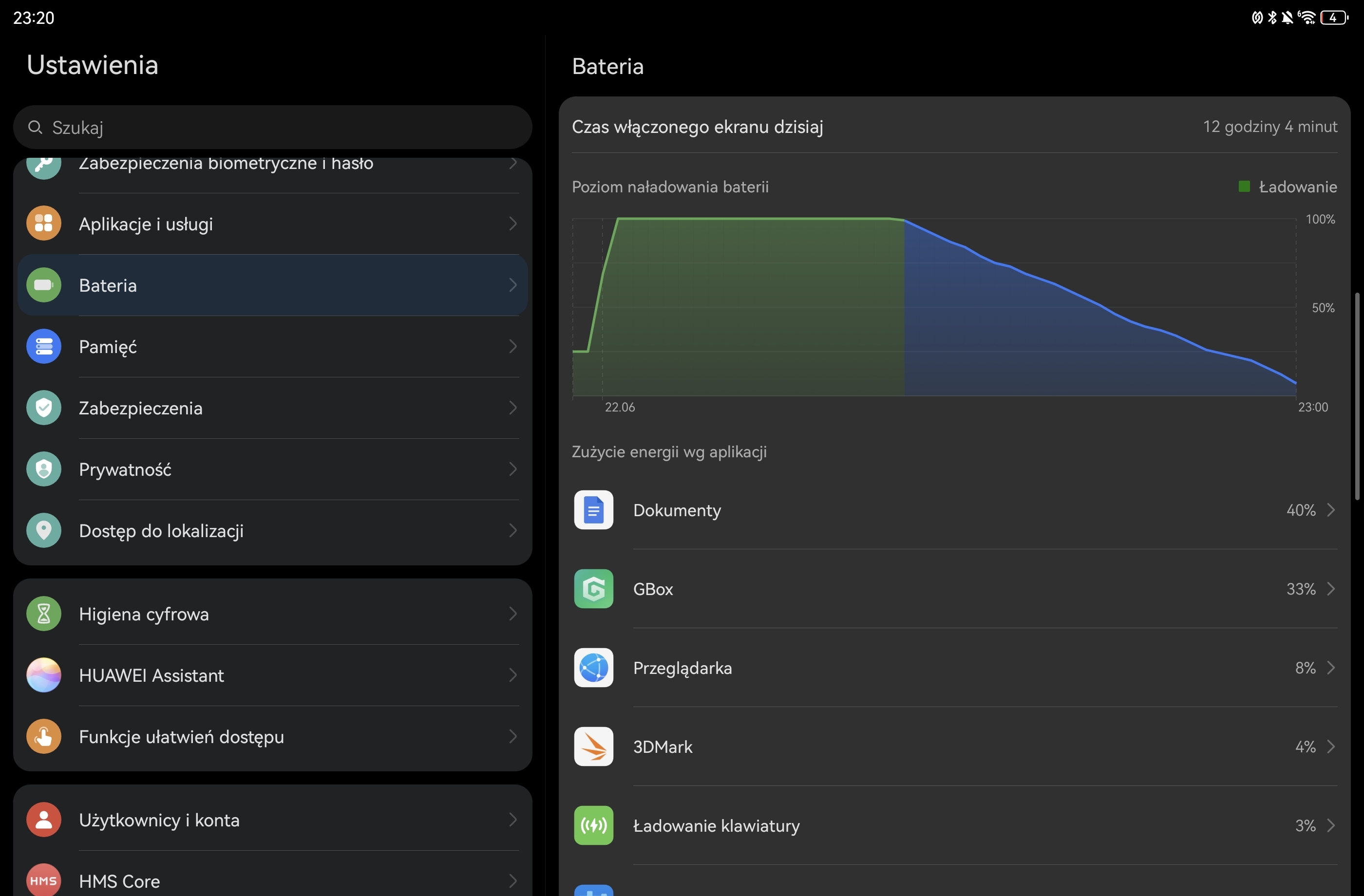The image size is (1364, 896).
Task: Expand Ładowanie klawiatury details chevron
Action: click(x=1331, y=825)
